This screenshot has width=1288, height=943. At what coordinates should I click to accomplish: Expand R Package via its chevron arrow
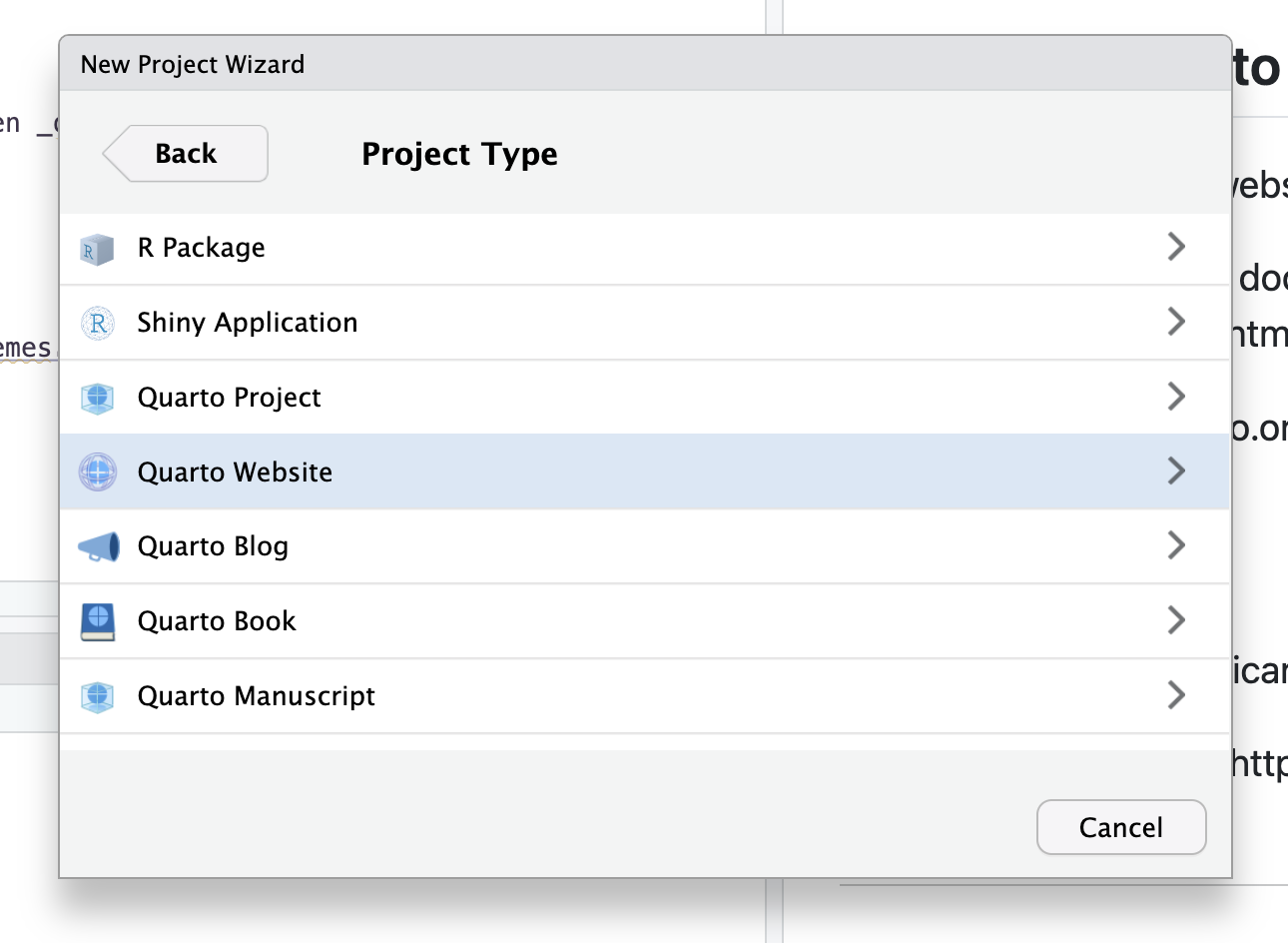pos(1176,247)
